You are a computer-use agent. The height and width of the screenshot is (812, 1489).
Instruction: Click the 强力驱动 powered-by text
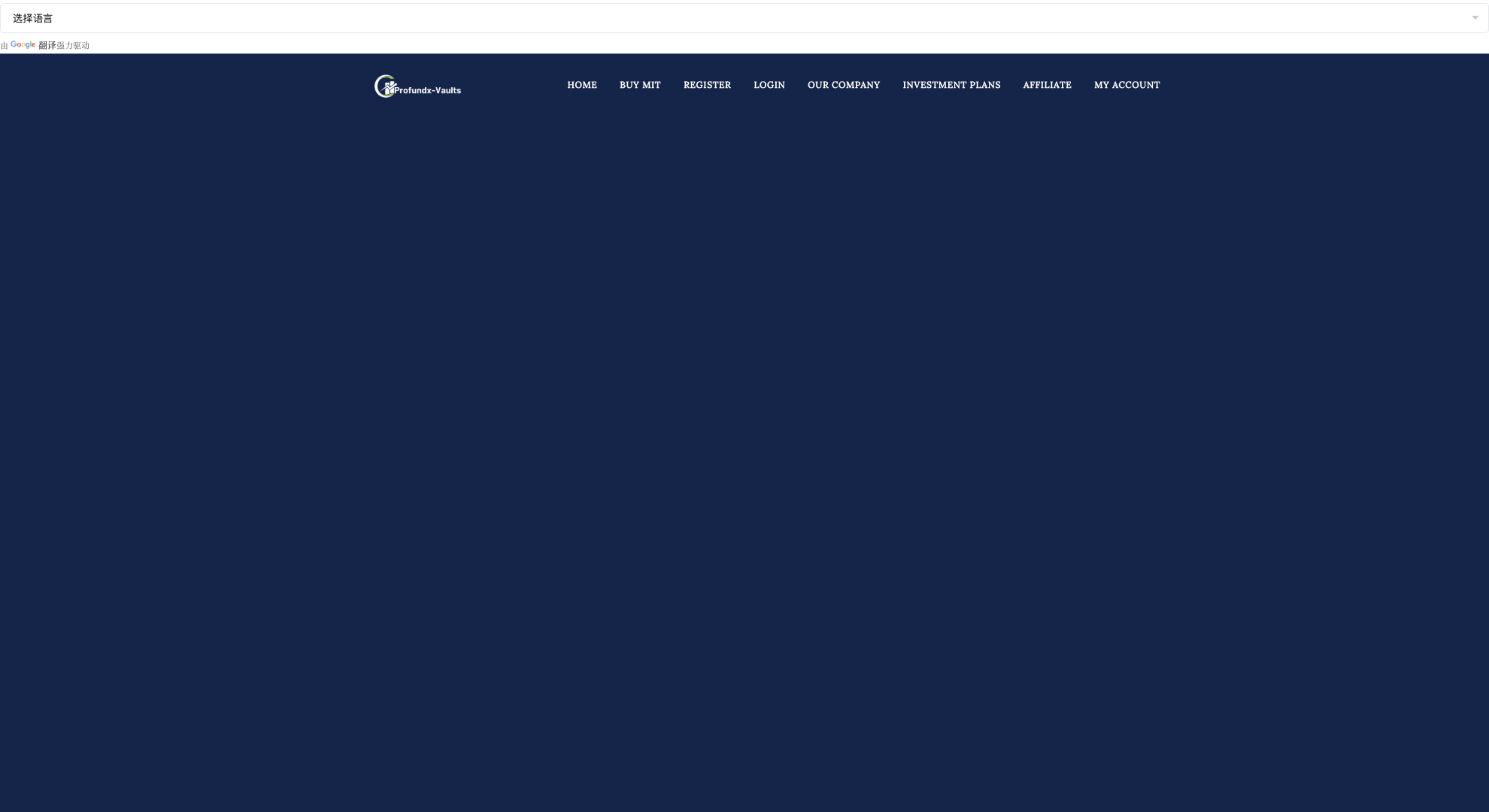[x=74, y=46]
